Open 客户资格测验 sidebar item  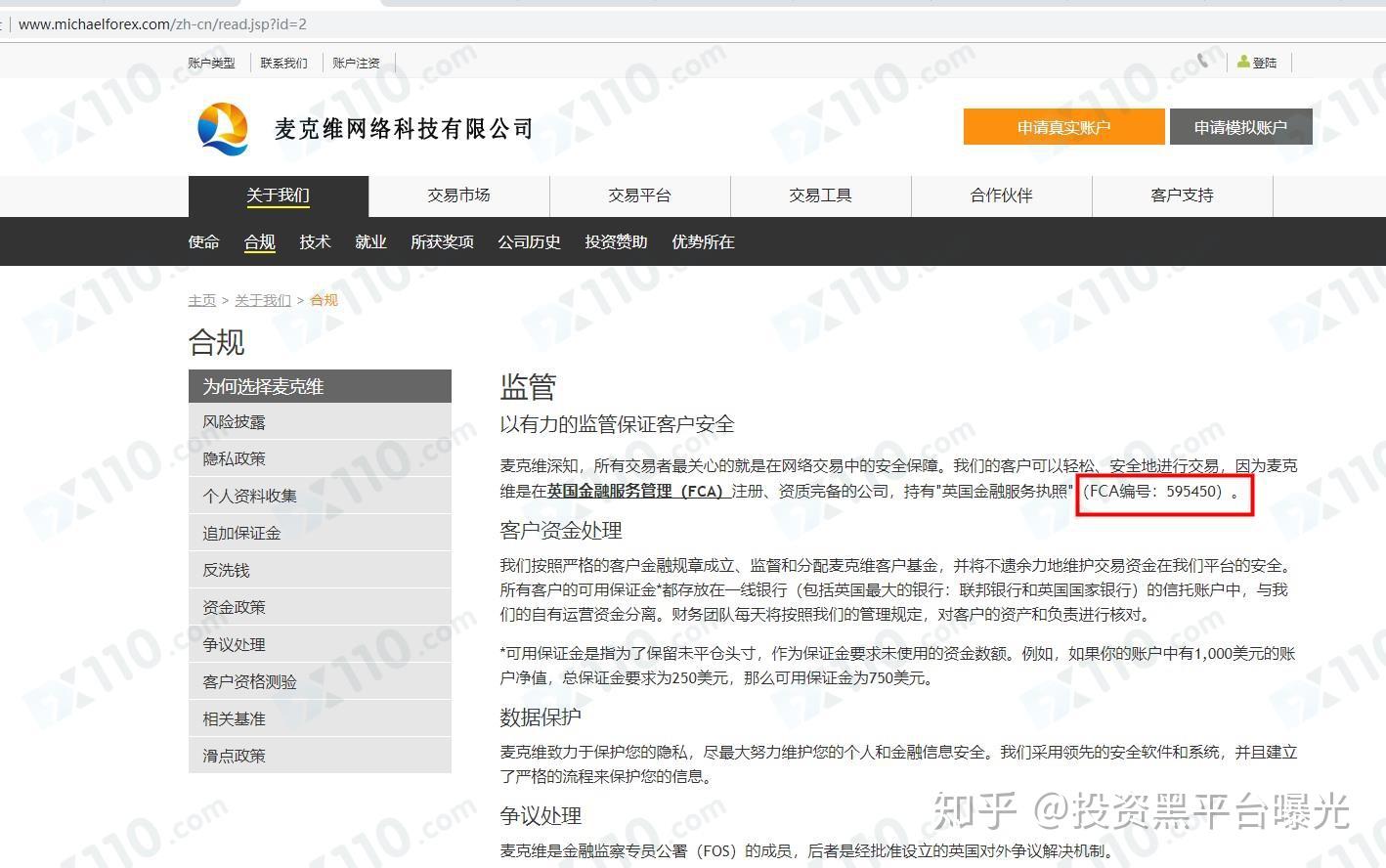[x=320, y=681]
